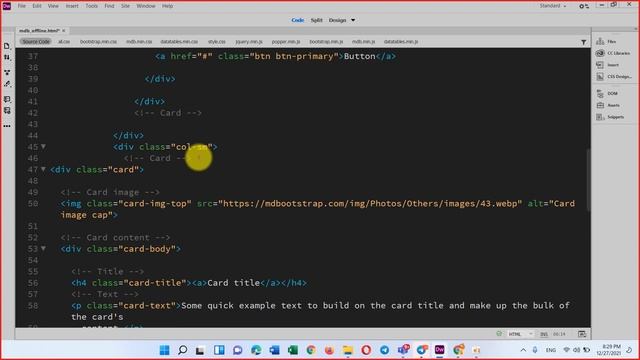Image resolution: width=640 pixels, height=360 pixels.
Task: Open Windows taskbar search
Action: click(x=183, y=350)
